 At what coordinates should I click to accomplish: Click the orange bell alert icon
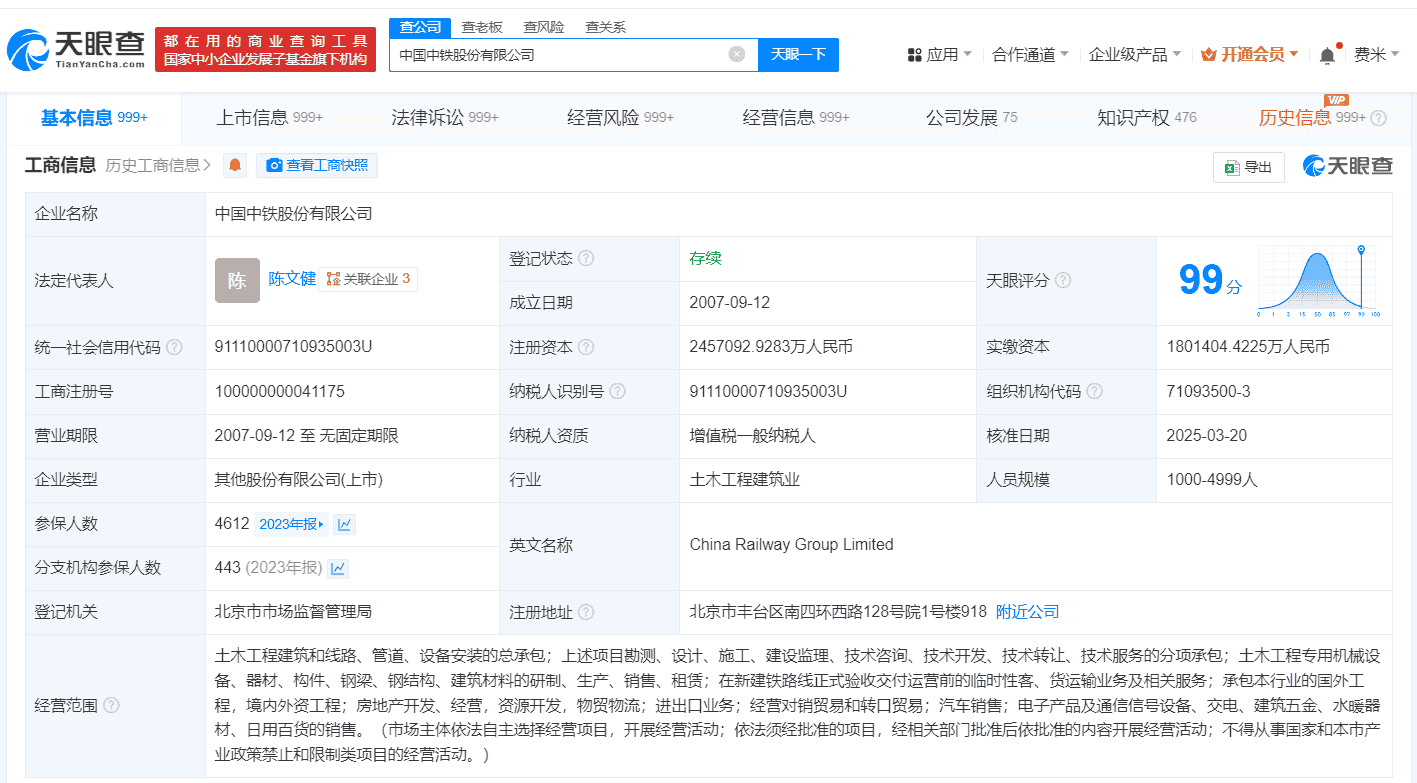click(x=235, y=166)
